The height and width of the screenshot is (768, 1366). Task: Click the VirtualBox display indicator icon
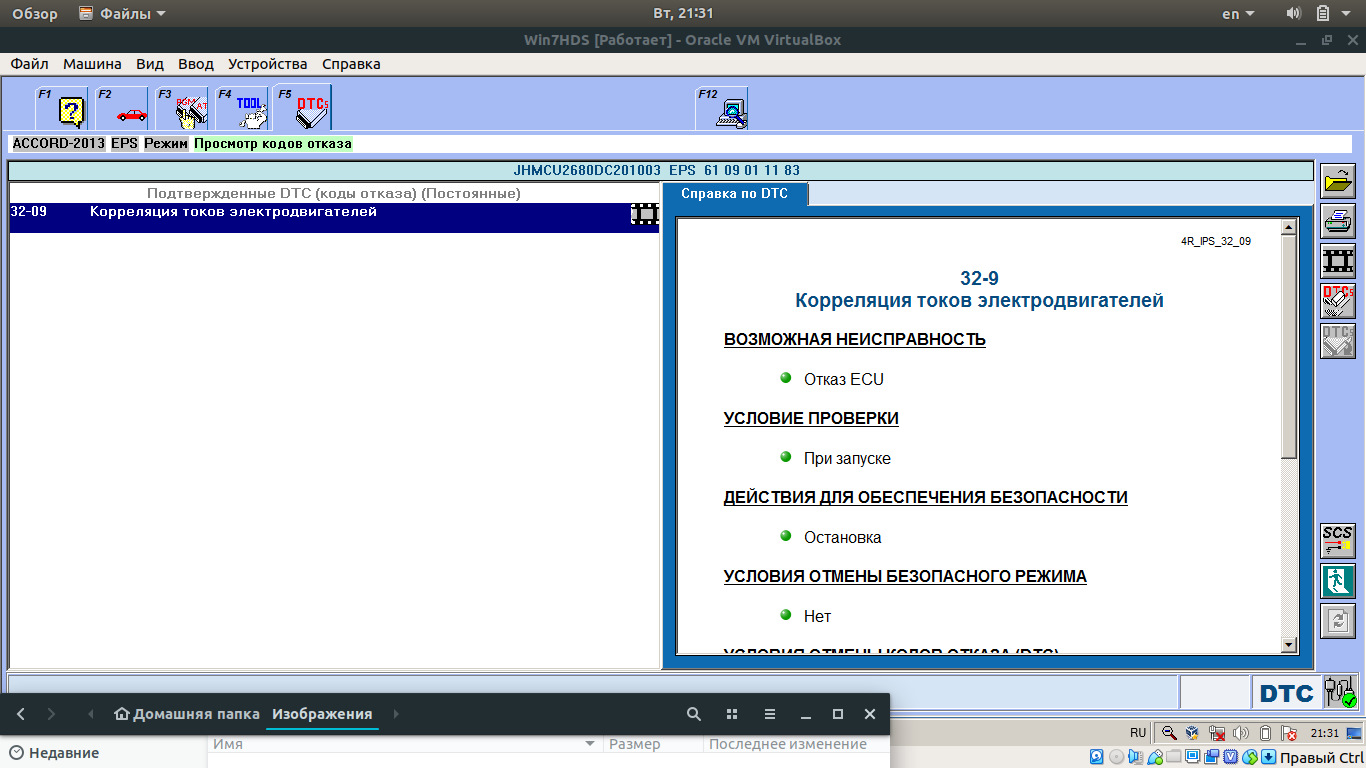coord(1193,757)
